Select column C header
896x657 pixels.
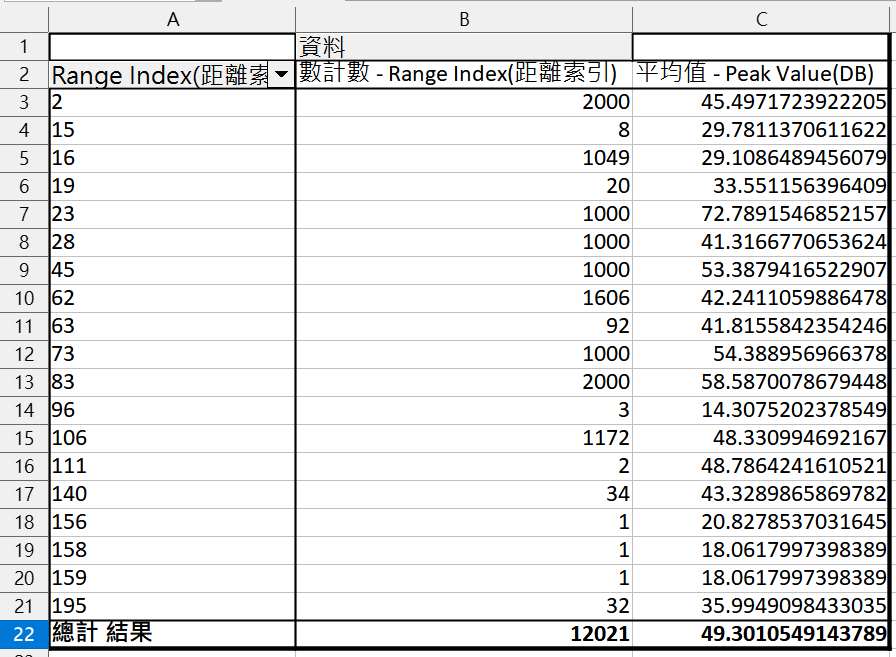point(761,18)
